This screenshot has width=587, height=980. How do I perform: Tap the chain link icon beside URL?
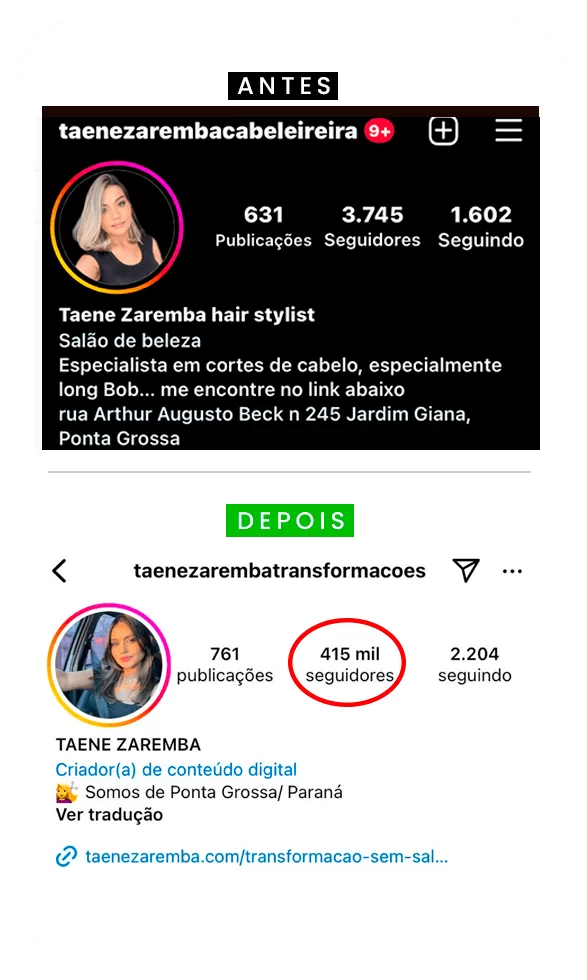(x=66, y=856)
